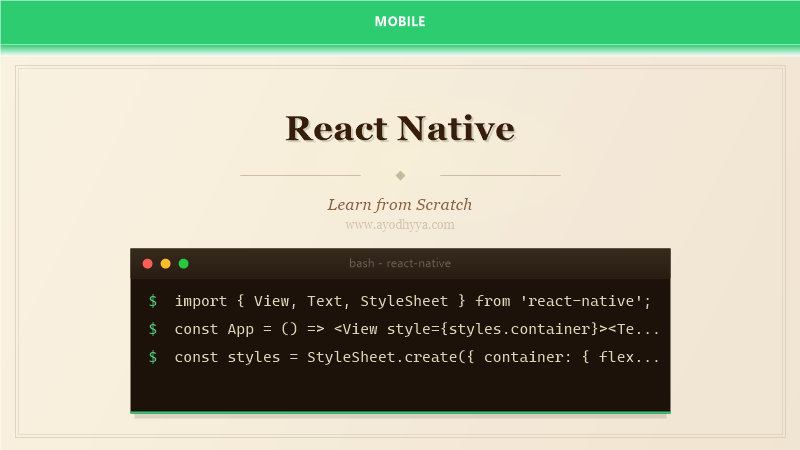Click the dollar prompt before const styles
The width and height of the screenshot is (800, 450).
click(153, 357)
